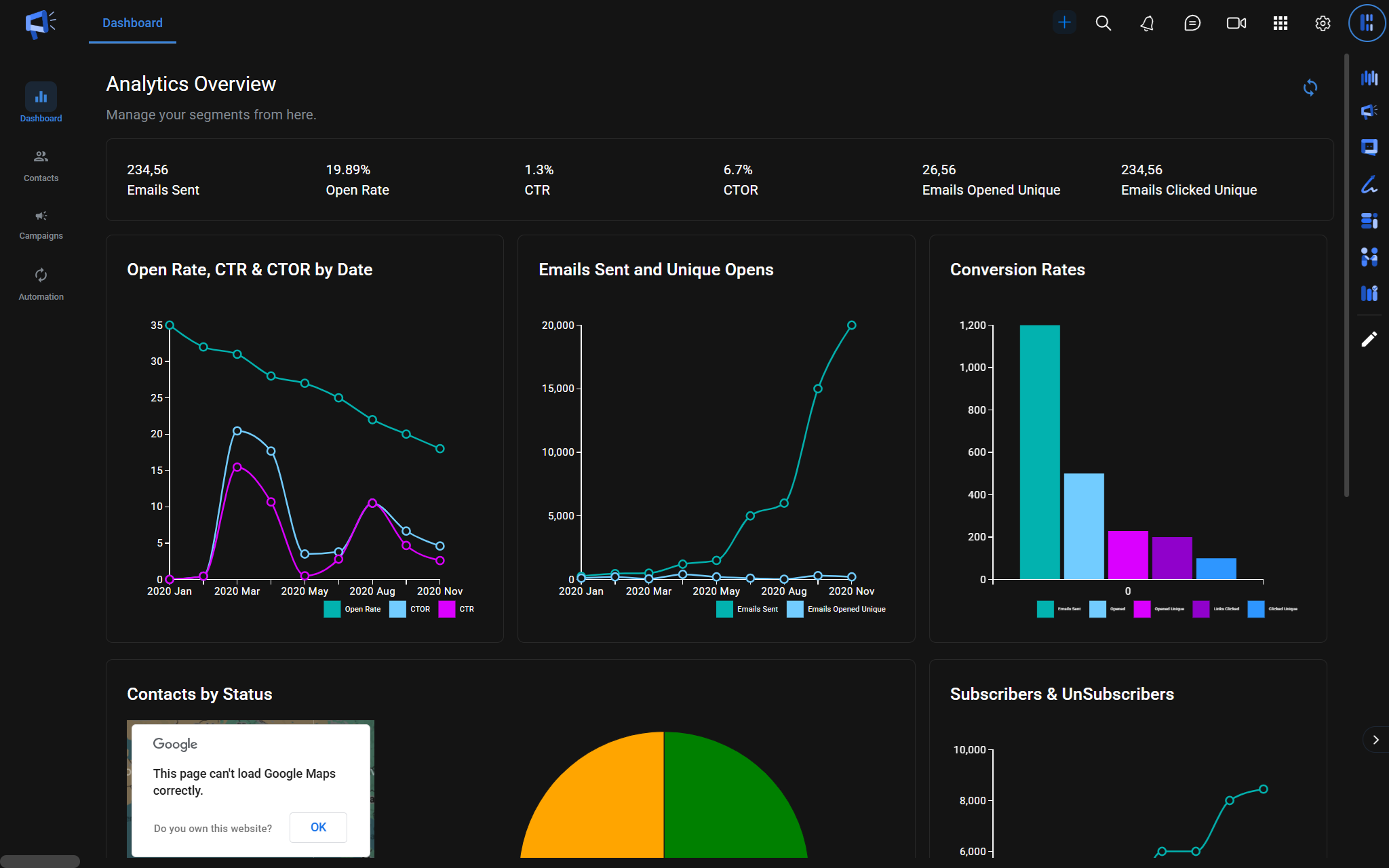Expand right side panel chevron arrow
Viewport: 1389px width, 868px height.
click(1375, 740)
